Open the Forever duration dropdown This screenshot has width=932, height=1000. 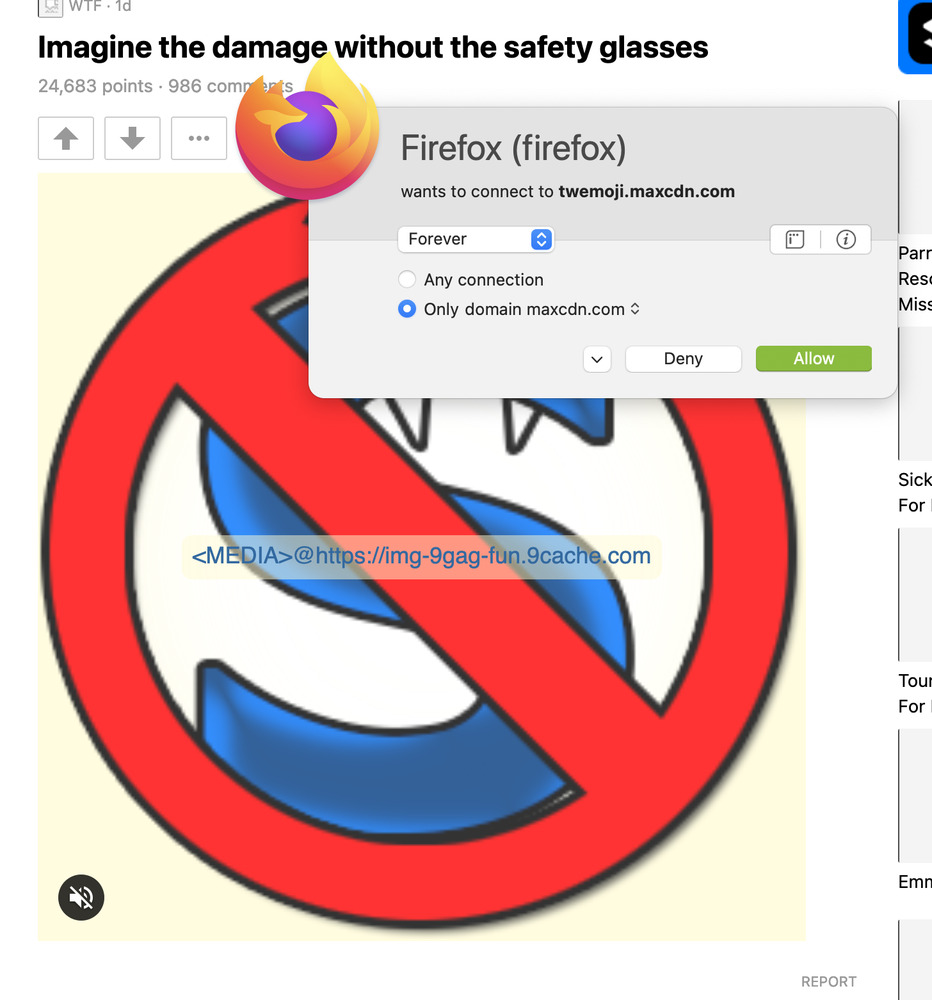pos(476,239)
